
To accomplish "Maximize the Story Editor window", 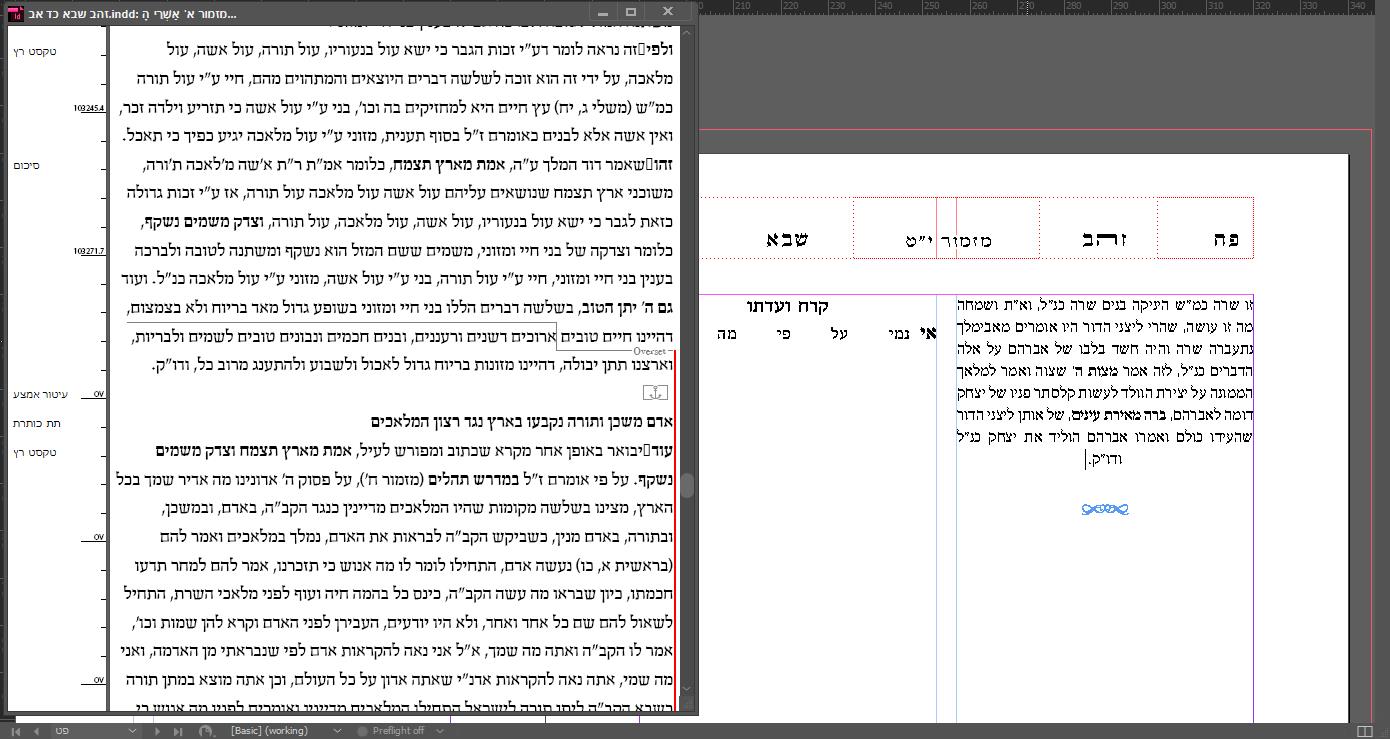I will coord(631,13).
